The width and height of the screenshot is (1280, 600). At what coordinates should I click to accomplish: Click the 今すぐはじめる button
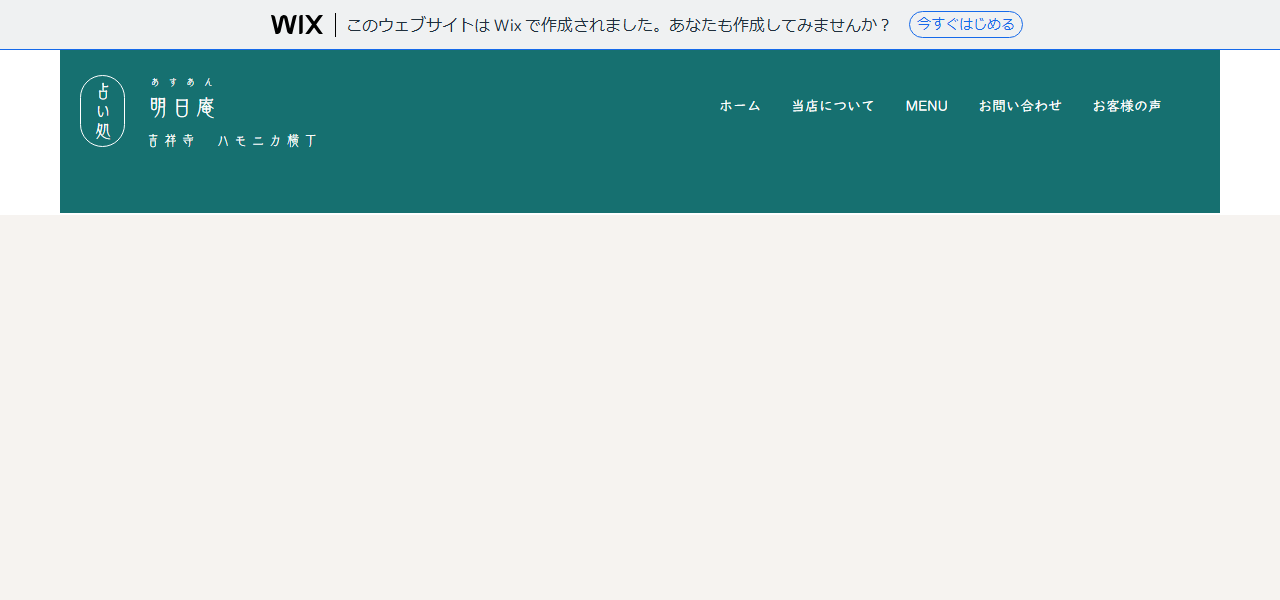(x=965, y=25)
